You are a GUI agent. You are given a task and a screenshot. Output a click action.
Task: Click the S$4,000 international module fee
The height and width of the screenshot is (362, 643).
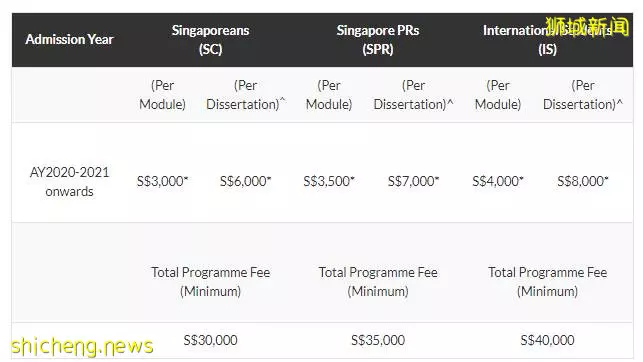point(498,181)
